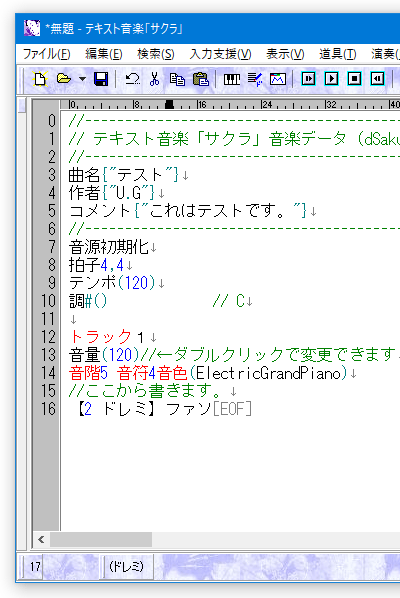Screen dimensions: 400x598
Task: Open the ファイル(F) menu
Action: click(47, 54)
